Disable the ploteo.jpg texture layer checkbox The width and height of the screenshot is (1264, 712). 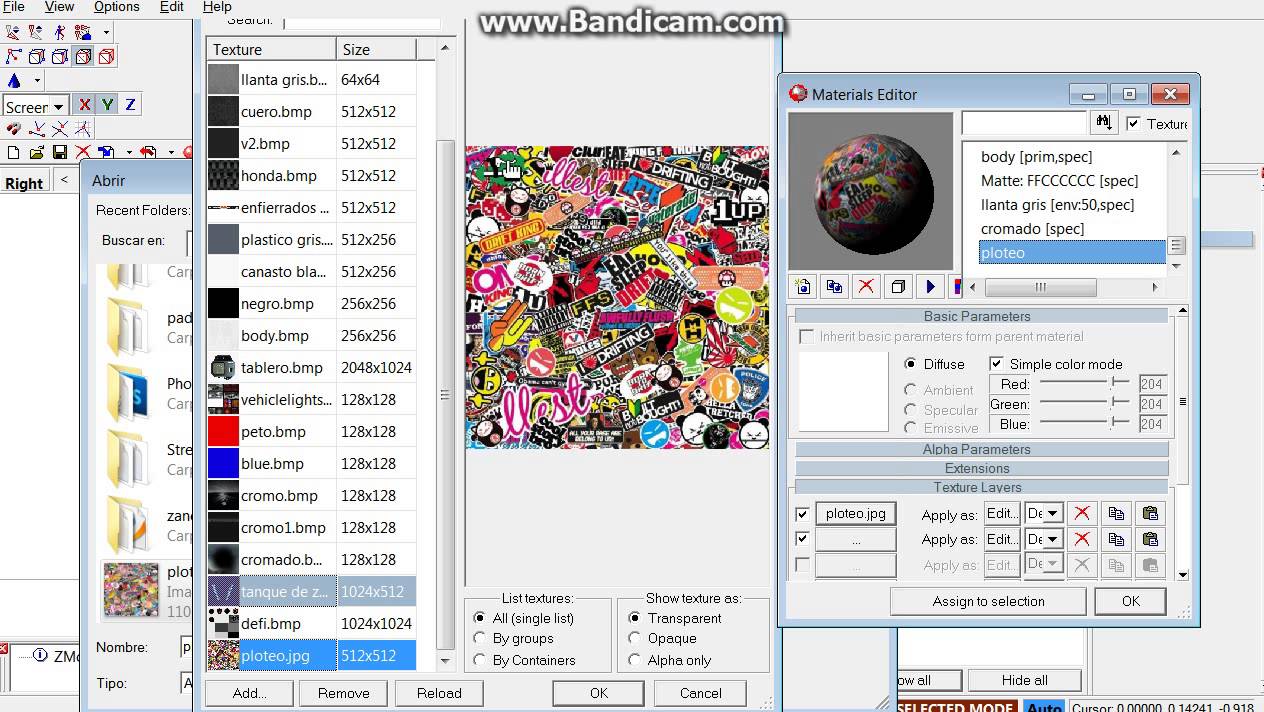point(802,514)
